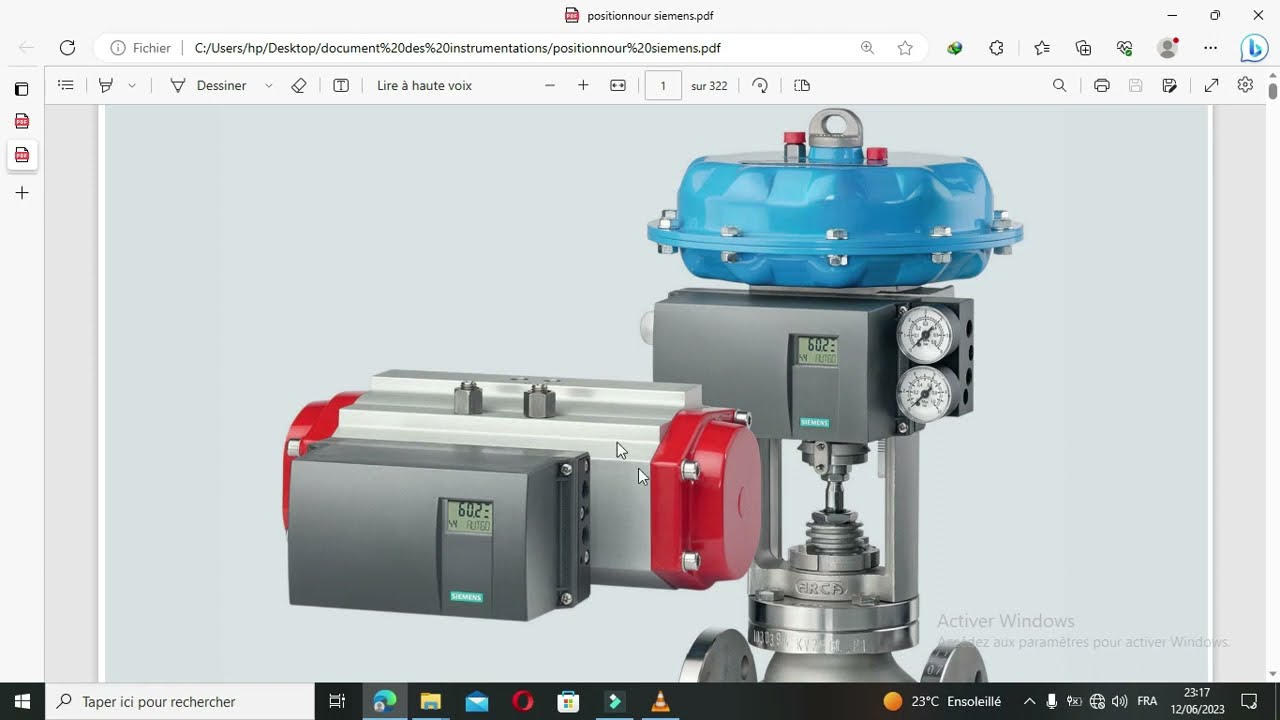Open Browser essentials heart icon
Viewport: 1280px width, 720px height.
pyautogui.click(x=1125, y=48)
